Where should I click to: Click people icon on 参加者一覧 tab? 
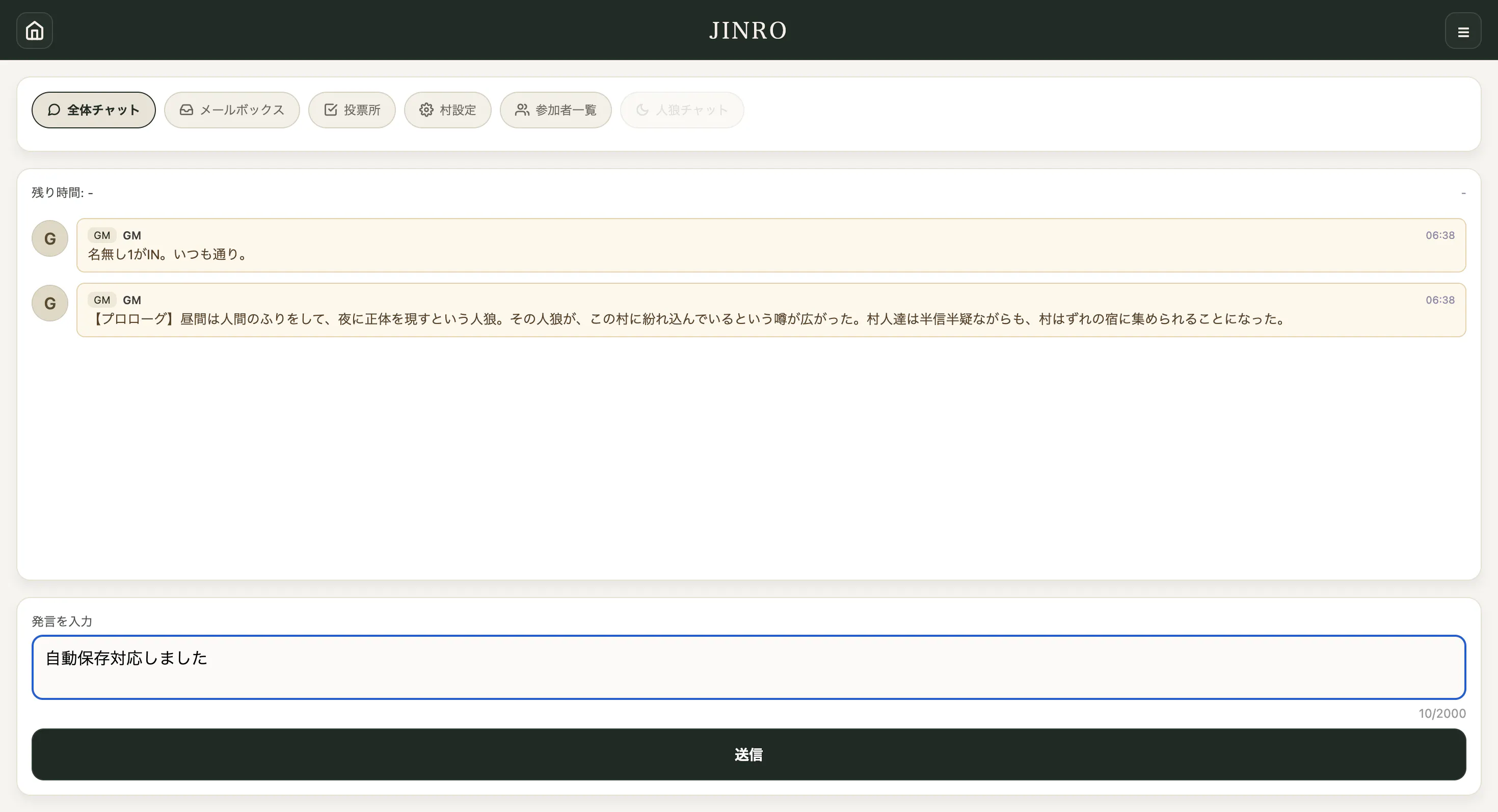pyautogui.click(x=522, y=110)
